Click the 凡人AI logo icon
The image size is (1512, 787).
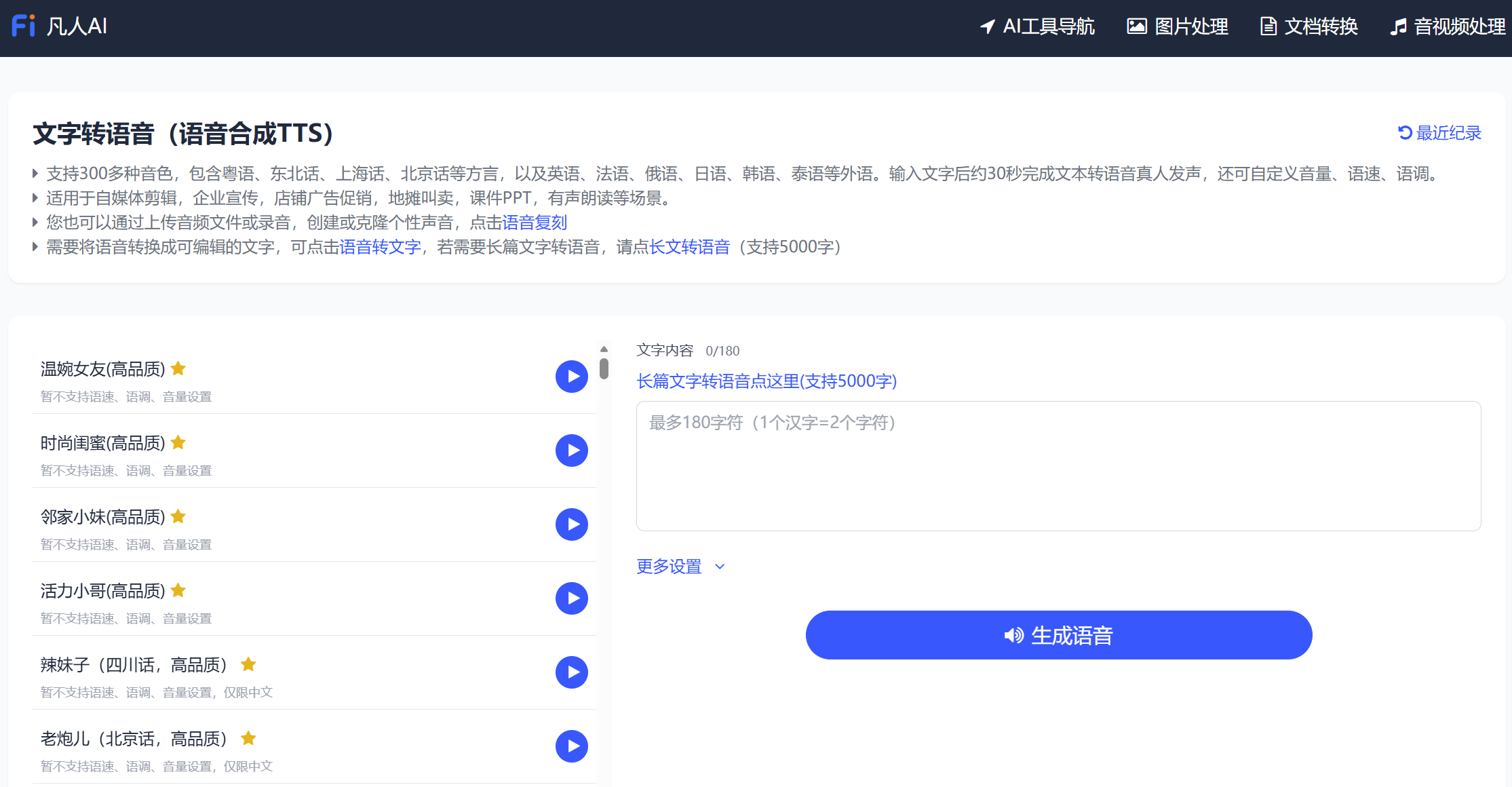pyautogui.click(x=23, y=25)
